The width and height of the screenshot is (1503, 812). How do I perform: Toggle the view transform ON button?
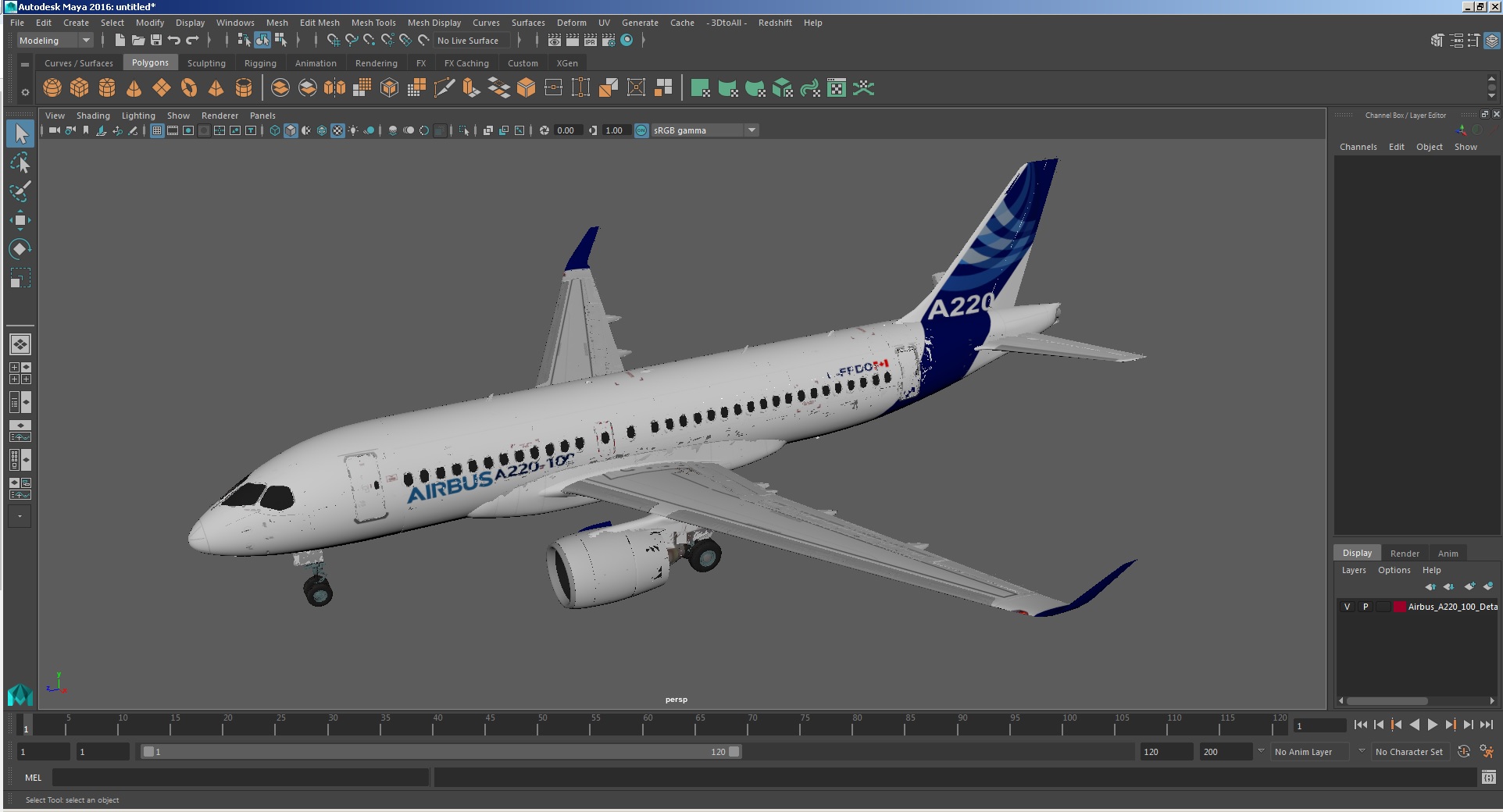[641, 130]
